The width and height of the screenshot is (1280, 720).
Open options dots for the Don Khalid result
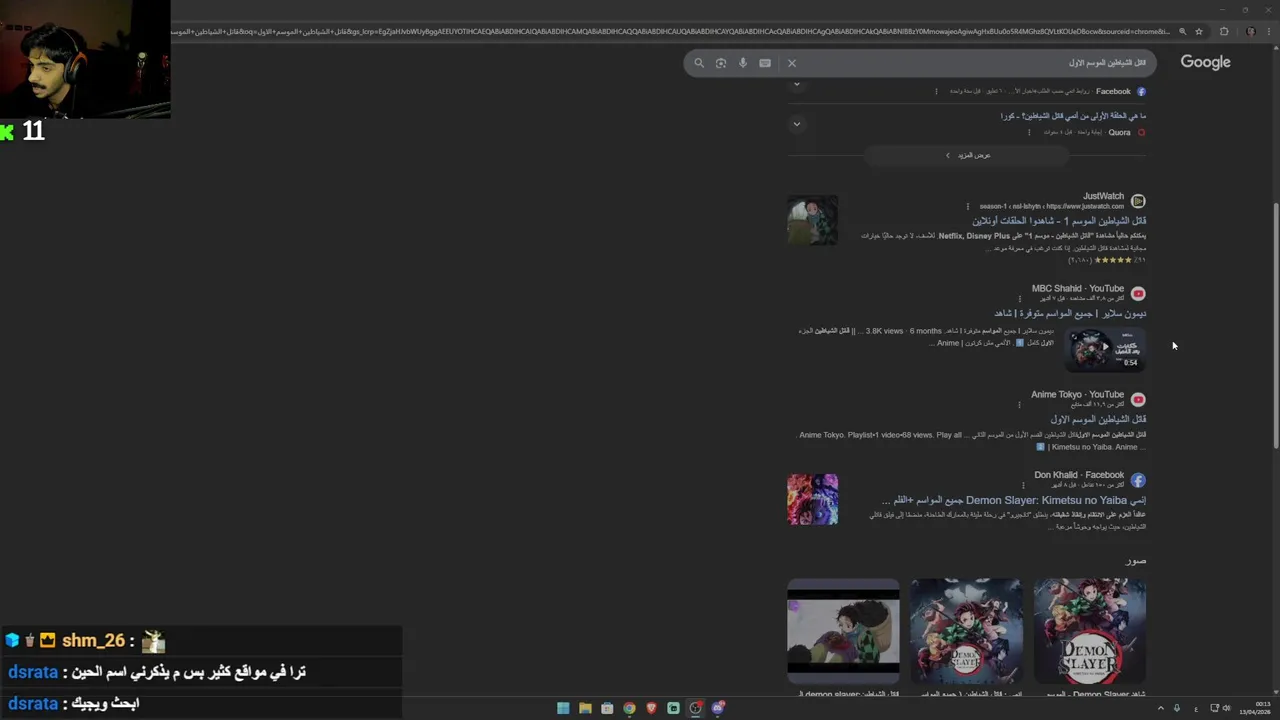(1023, 485)
